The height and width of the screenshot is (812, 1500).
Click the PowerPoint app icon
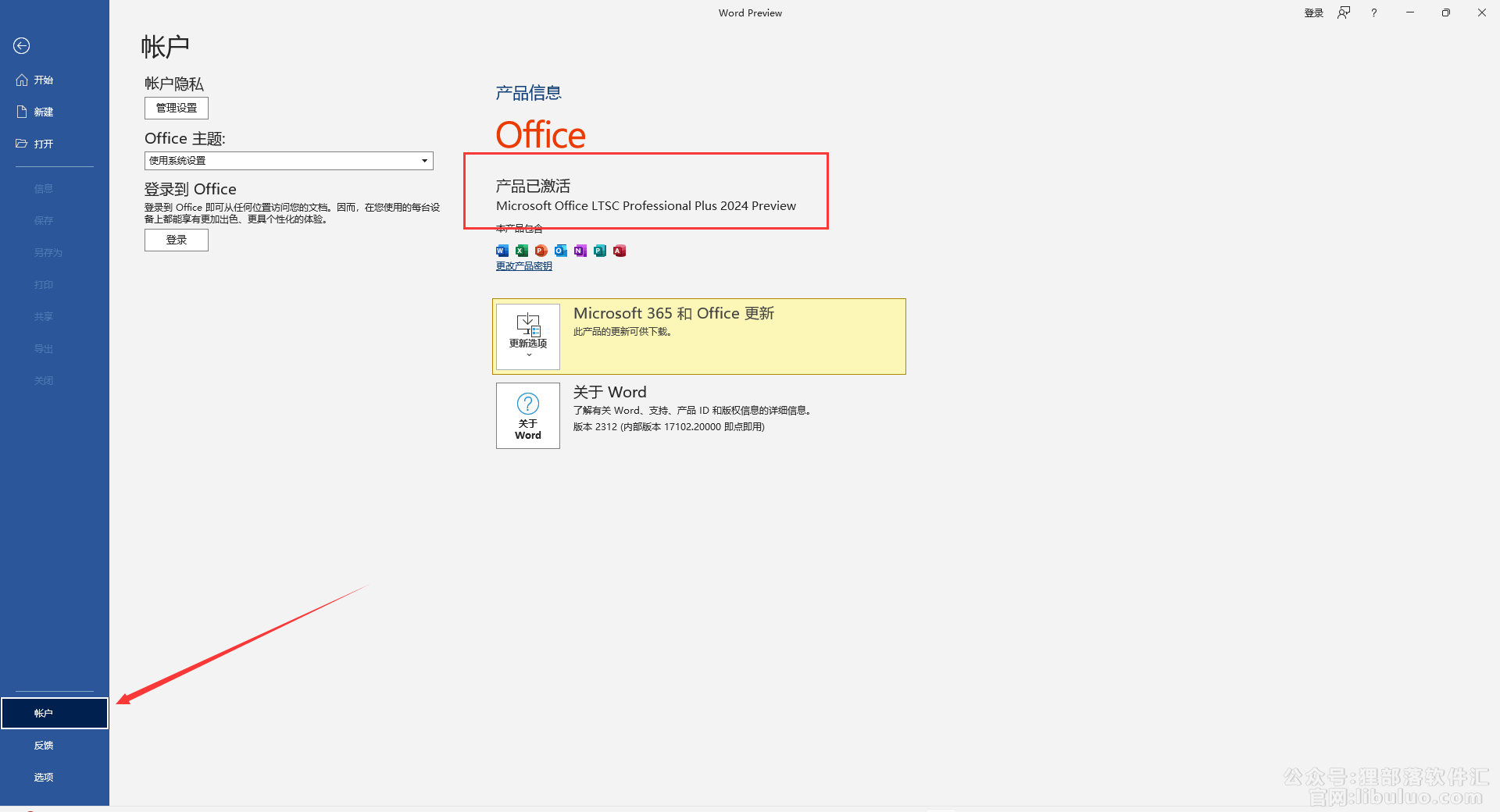tap(541, 251)
